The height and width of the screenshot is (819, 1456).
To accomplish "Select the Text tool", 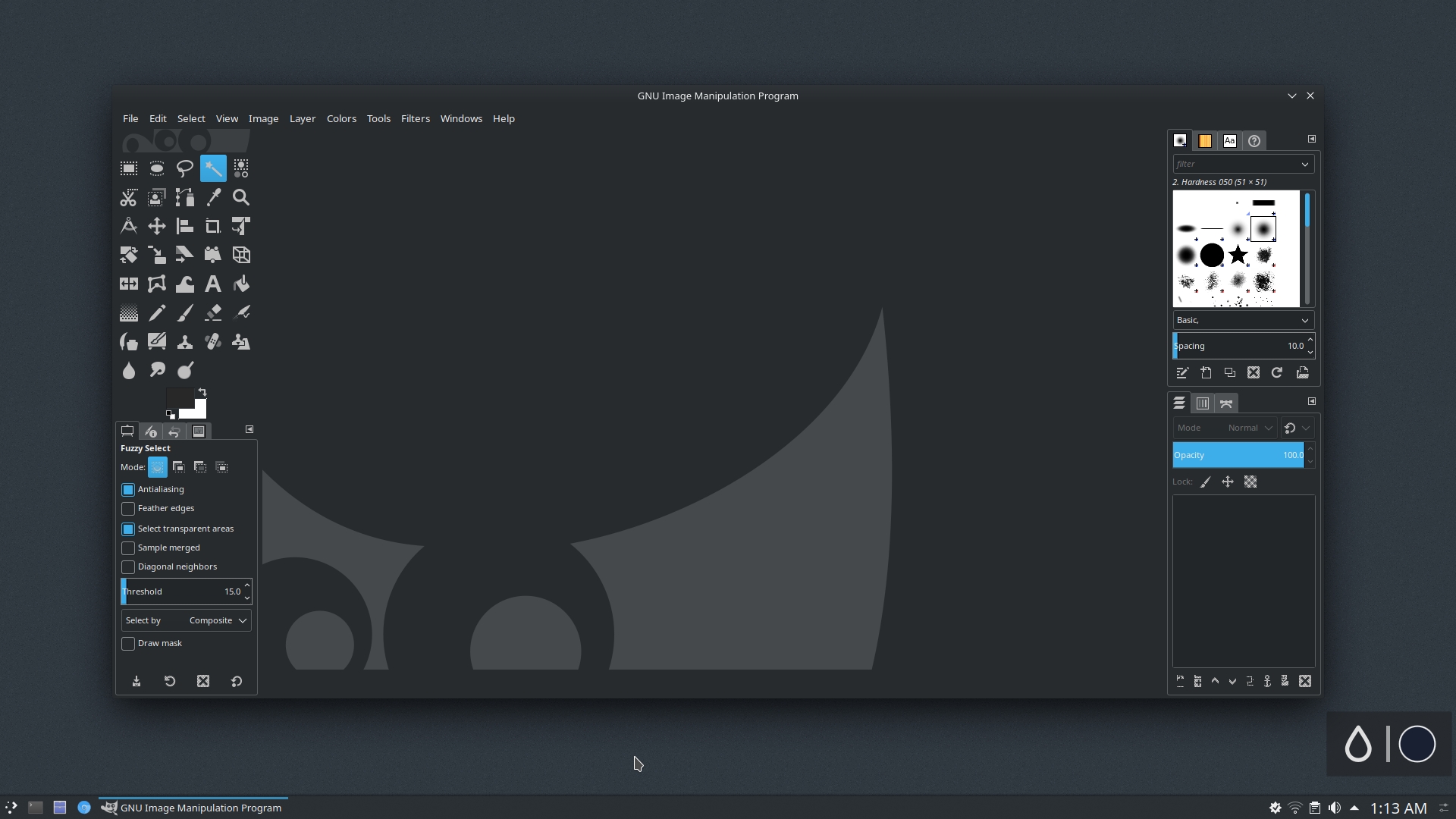I will click(x=213, y=284).
